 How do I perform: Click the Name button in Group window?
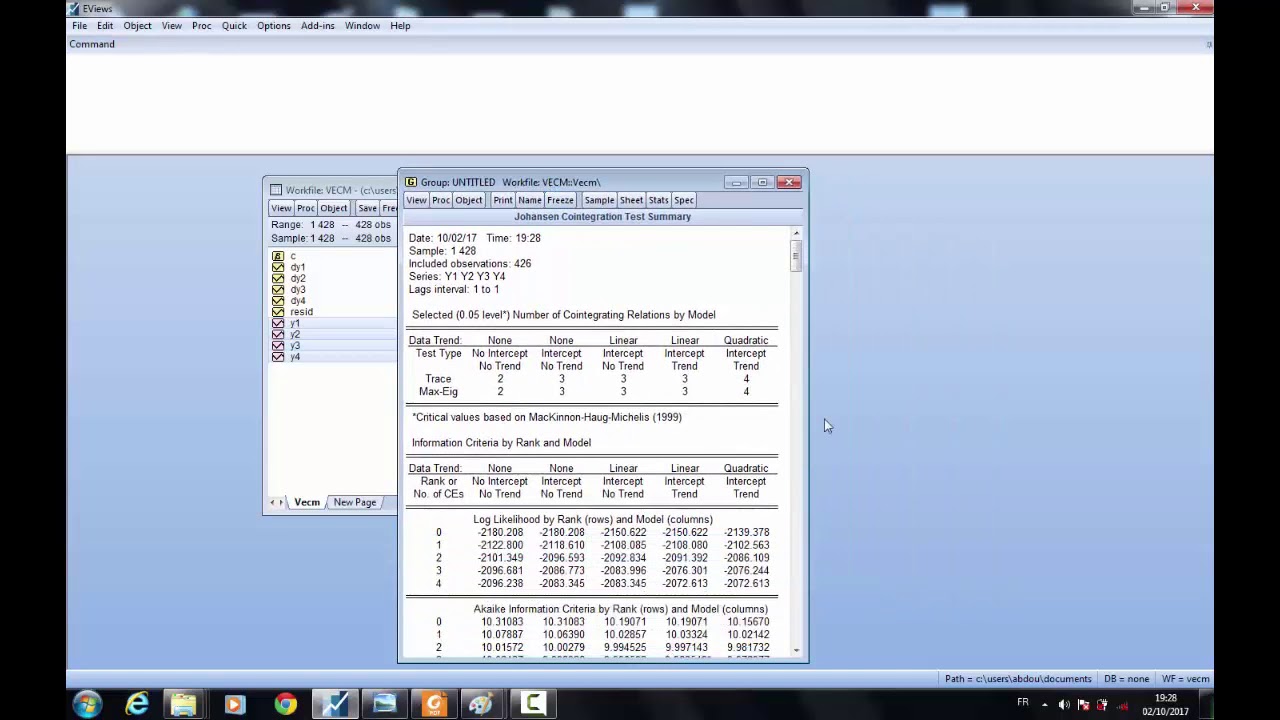pos(530,200)
